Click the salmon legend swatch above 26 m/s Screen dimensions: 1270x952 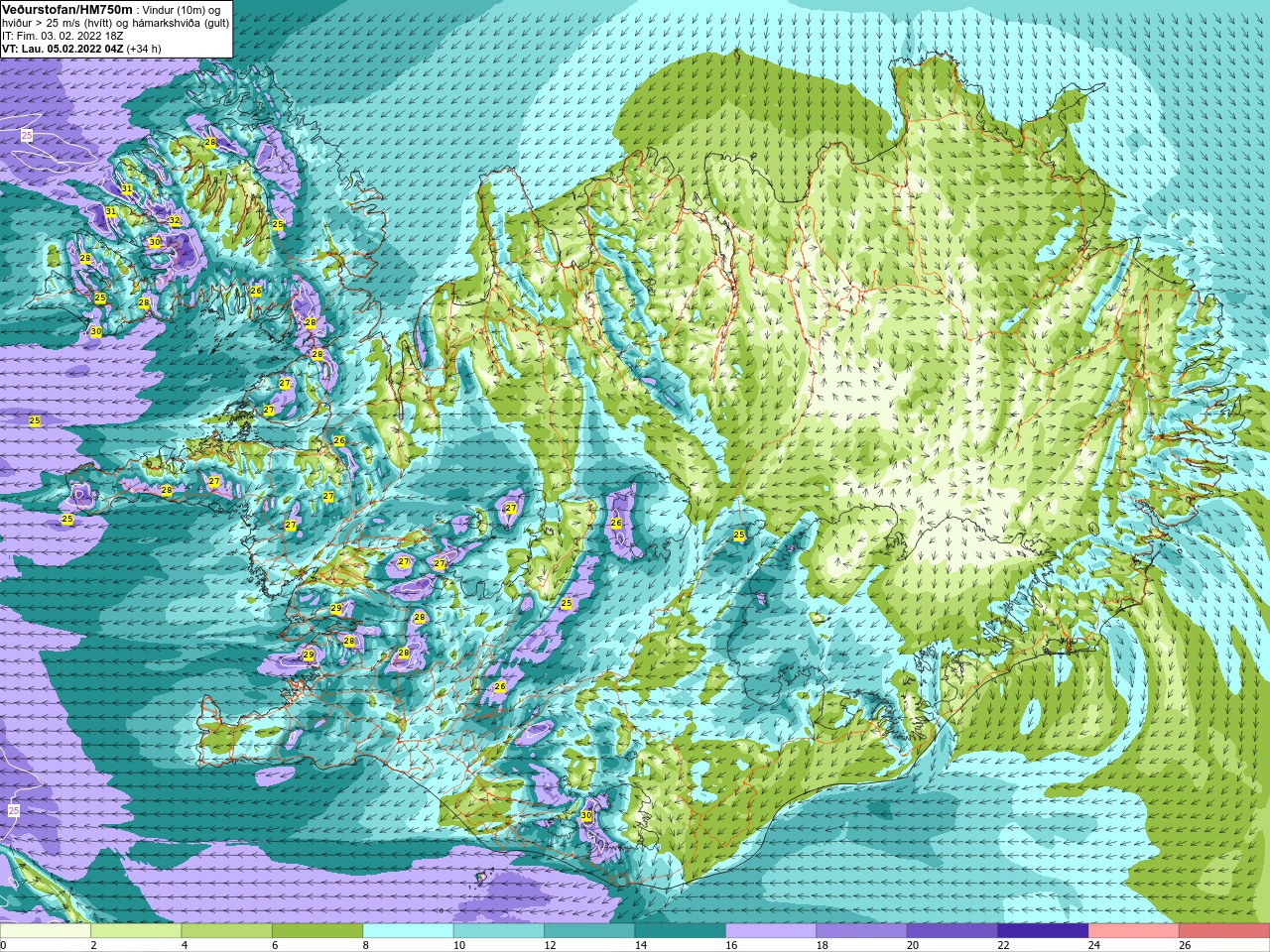pyautogui.click(x=1224, y=931)
